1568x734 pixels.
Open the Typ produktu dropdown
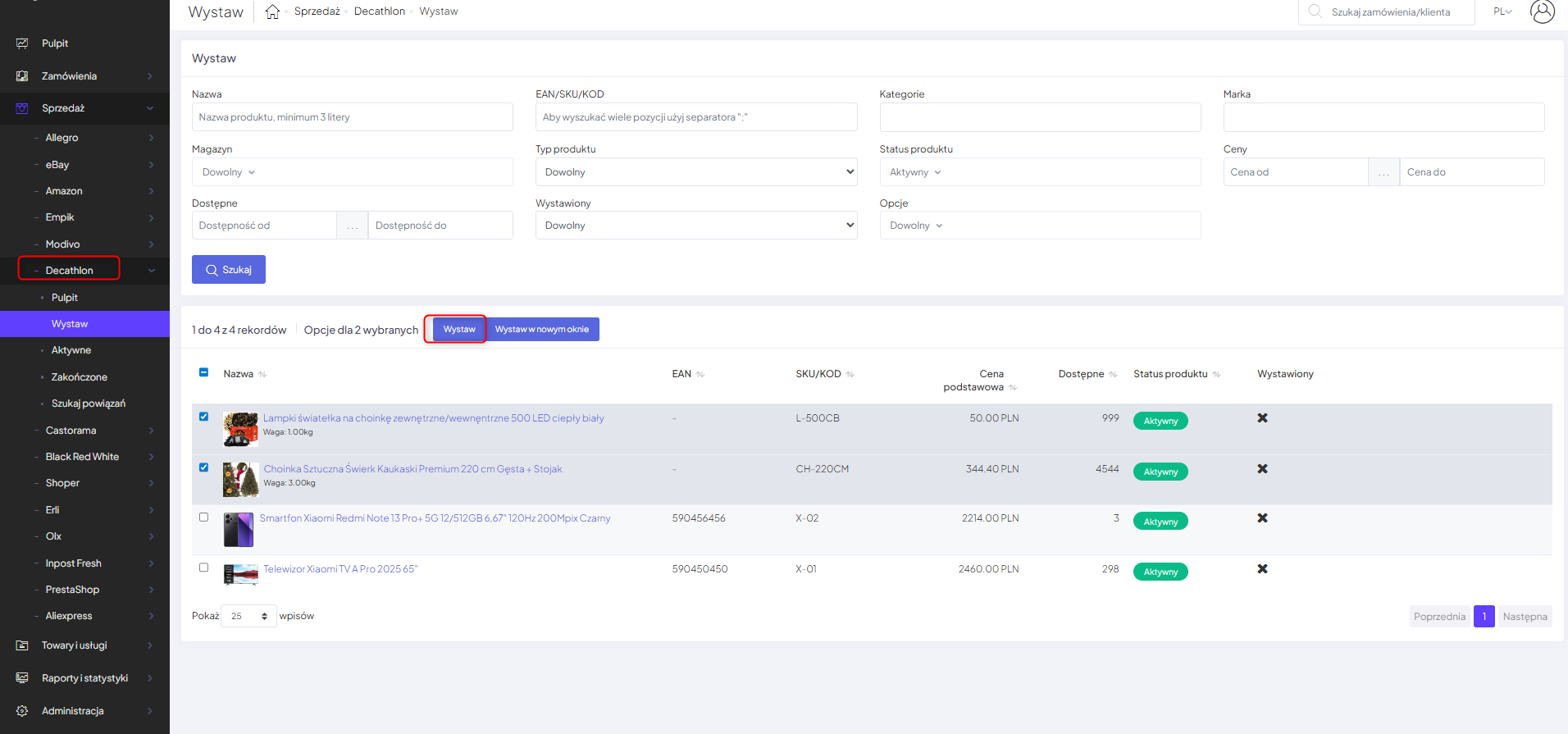coord(695,172)
